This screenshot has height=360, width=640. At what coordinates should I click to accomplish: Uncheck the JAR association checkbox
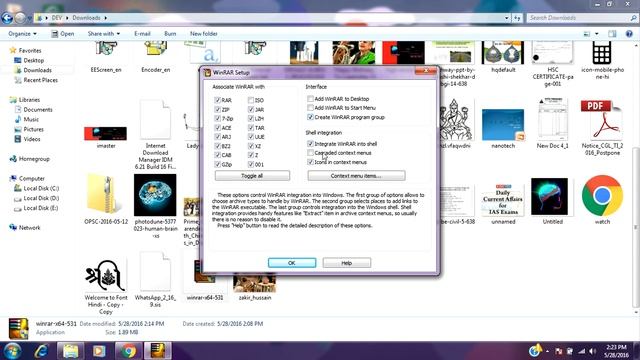(251, 109)
